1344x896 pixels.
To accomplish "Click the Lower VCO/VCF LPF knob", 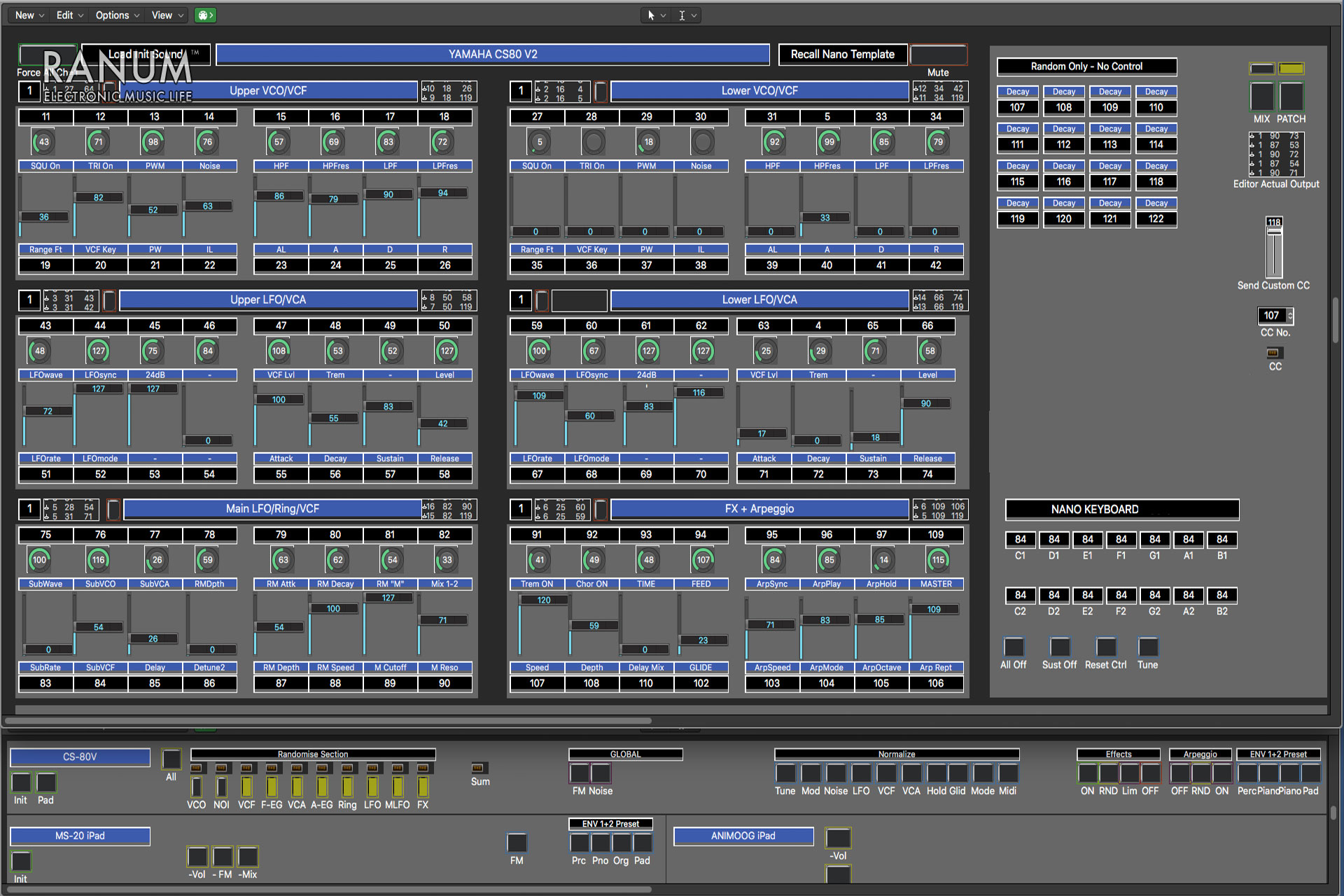I will click(x=884, y=142).
